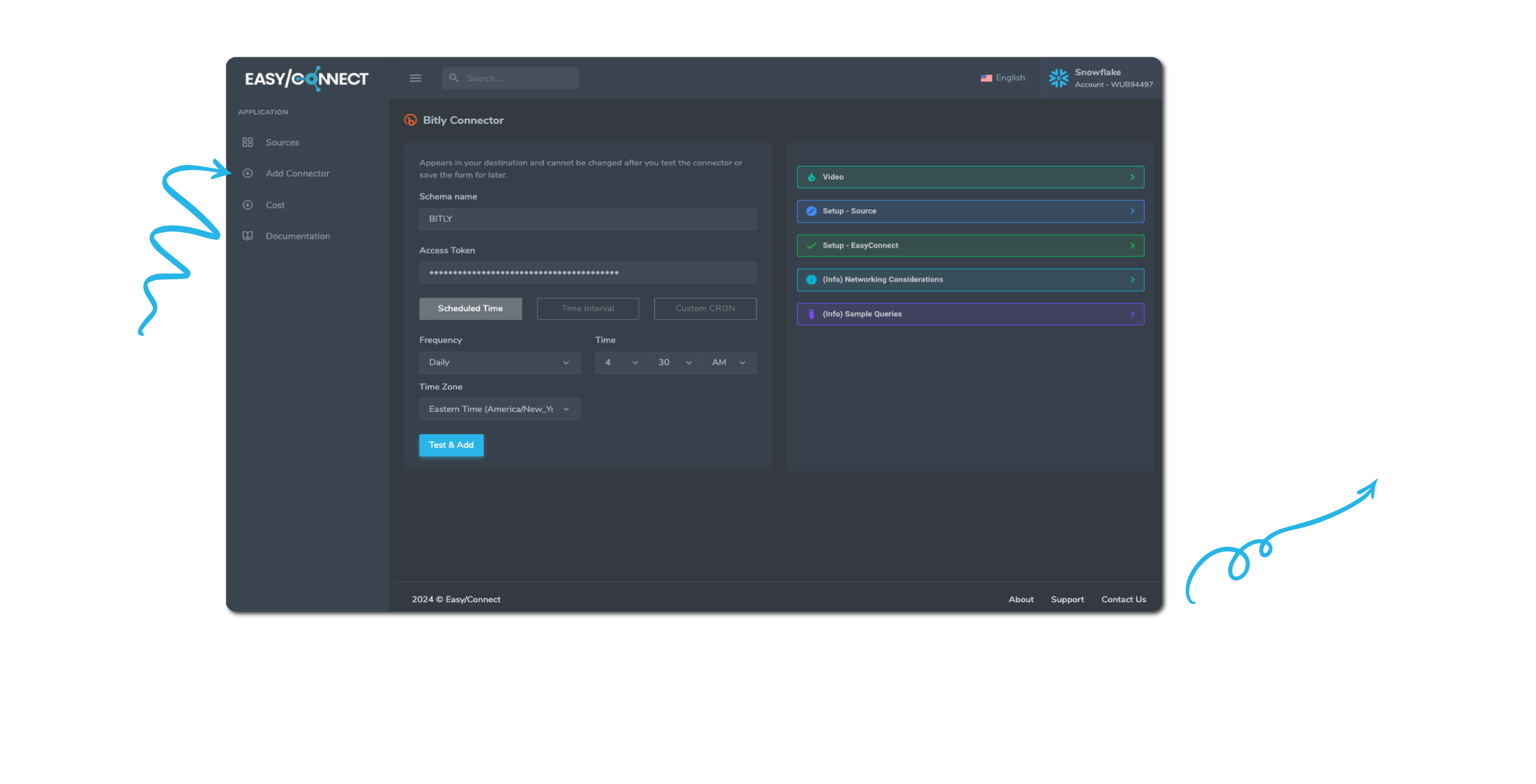Click the Add Connector plus icon
The image size is (1536, 784).
248,174
